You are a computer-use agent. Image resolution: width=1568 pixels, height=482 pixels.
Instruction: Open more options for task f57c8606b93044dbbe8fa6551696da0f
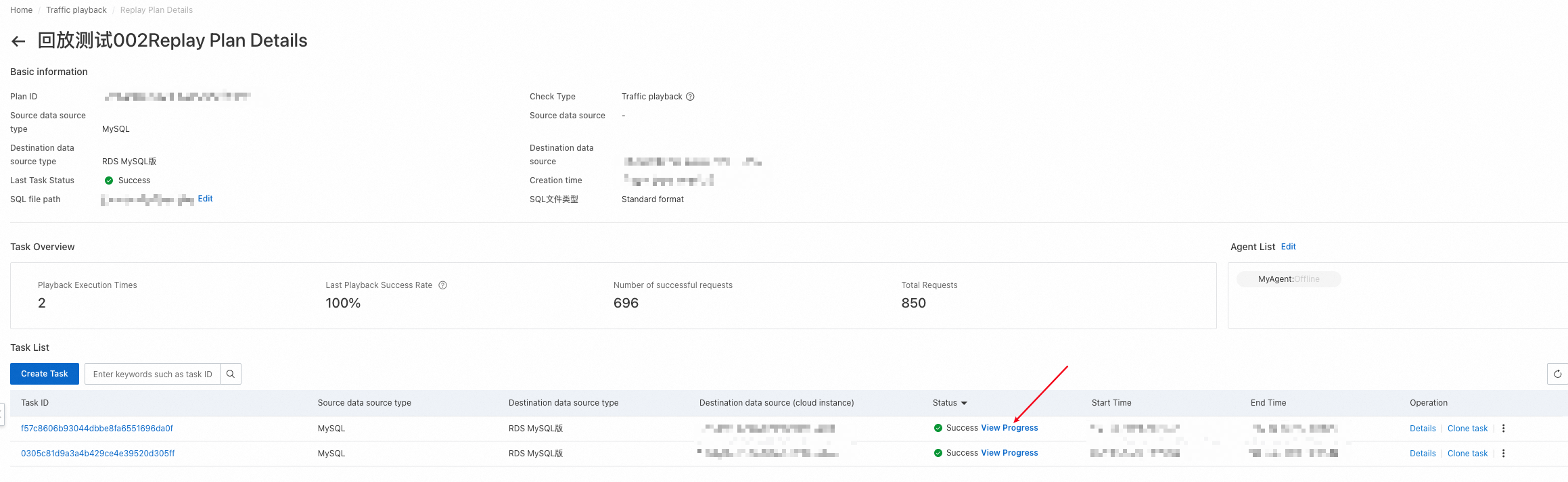tap(1504, 429)
